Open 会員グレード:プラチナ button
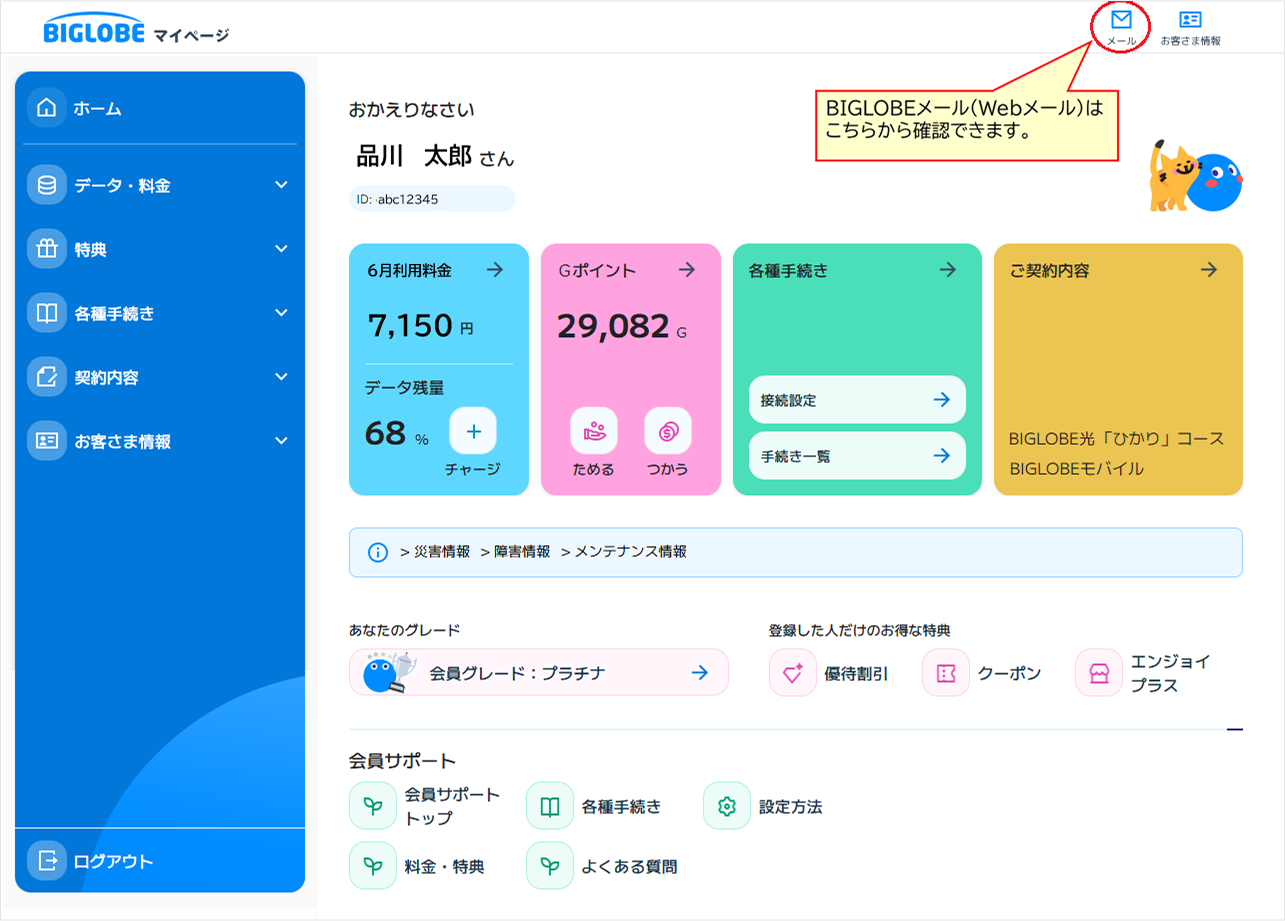Image resolution: width=1285 pixels, height=921 pixels. point(539,672)
